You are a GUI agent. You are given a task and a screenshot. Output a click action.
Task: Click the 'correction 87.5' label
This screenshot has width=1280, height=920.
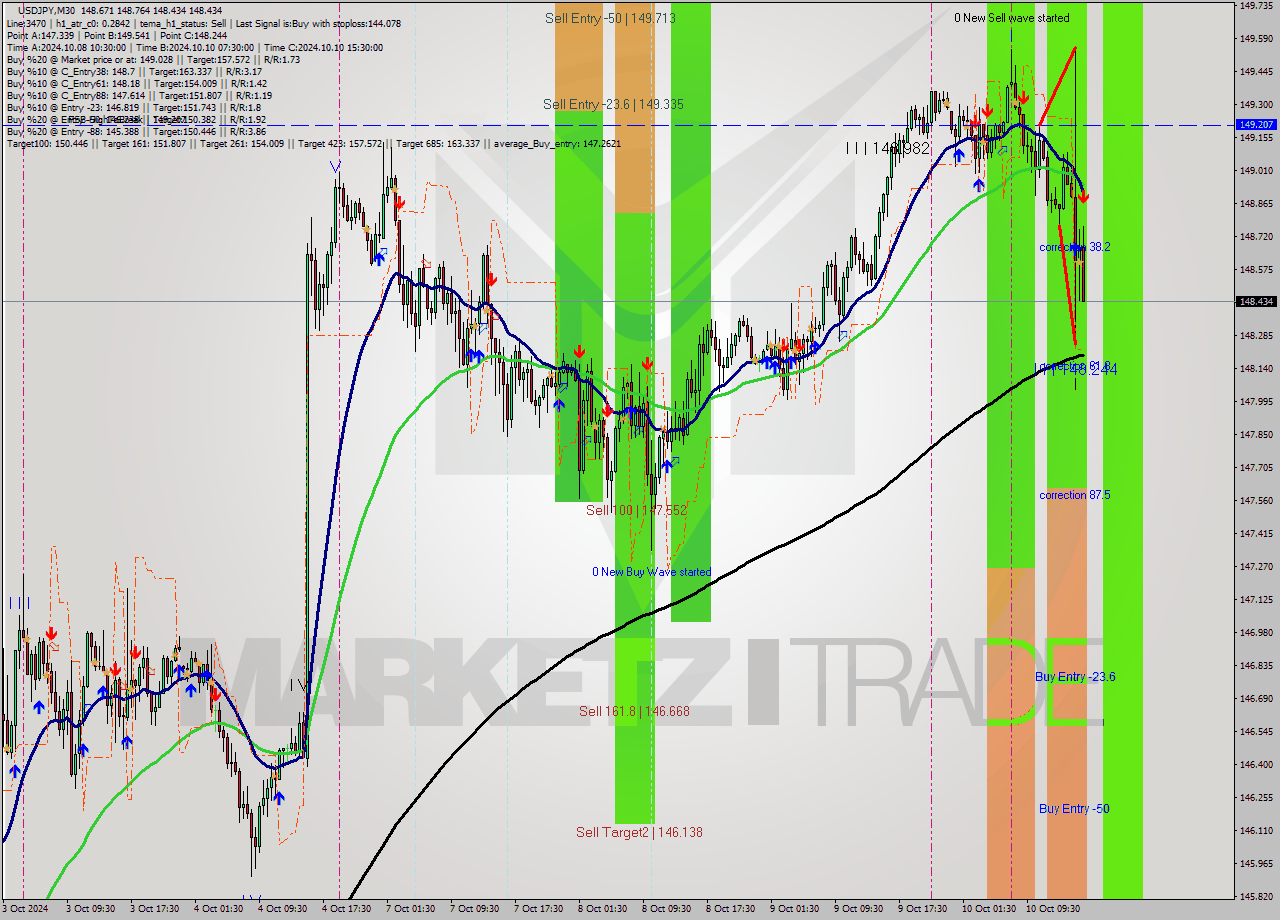coord(1074,495)
